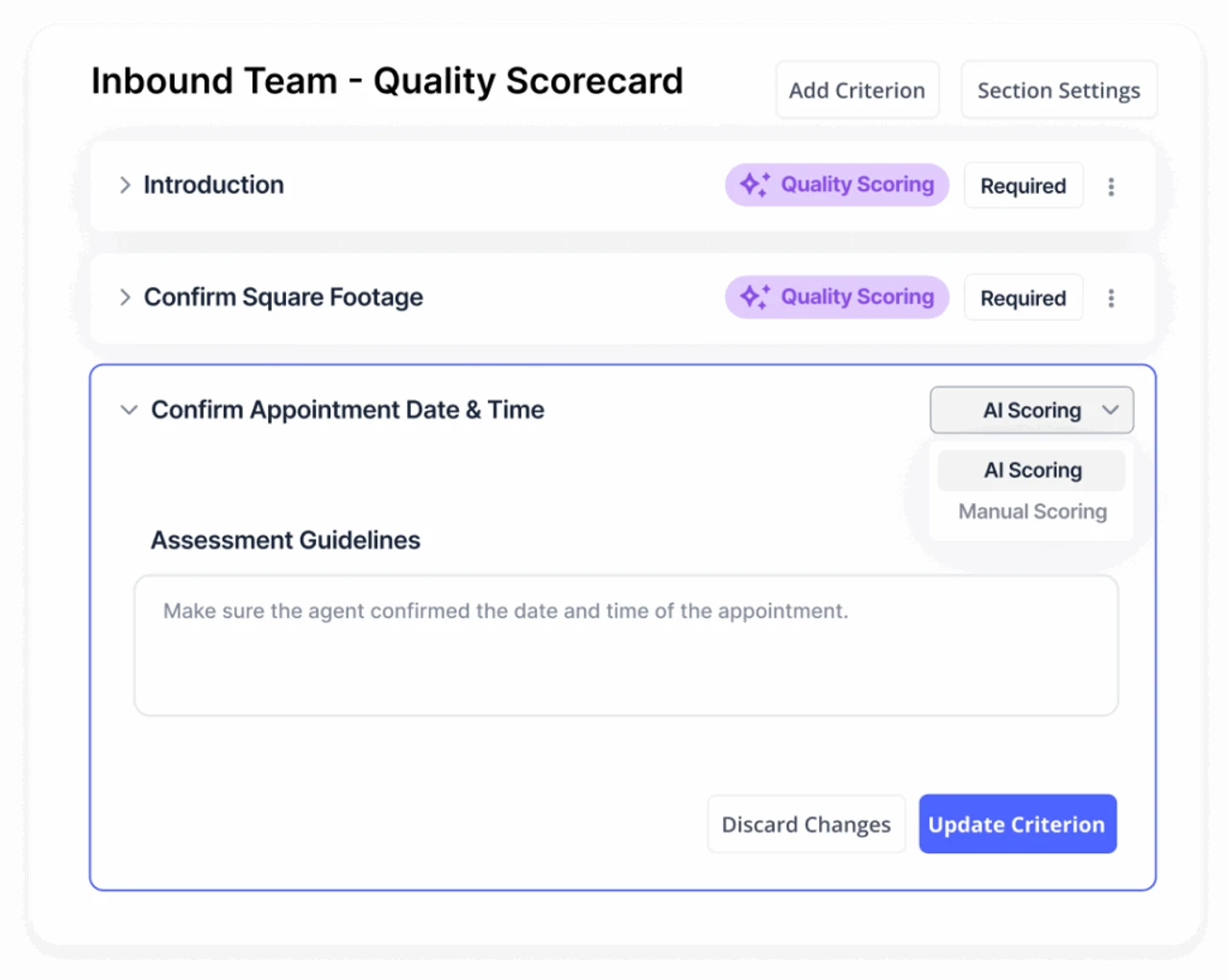Toggle Required on Confirm Square Footage row
Image resolution: width=1229 pixels, height=980 pixels.
coord(1023,298)
